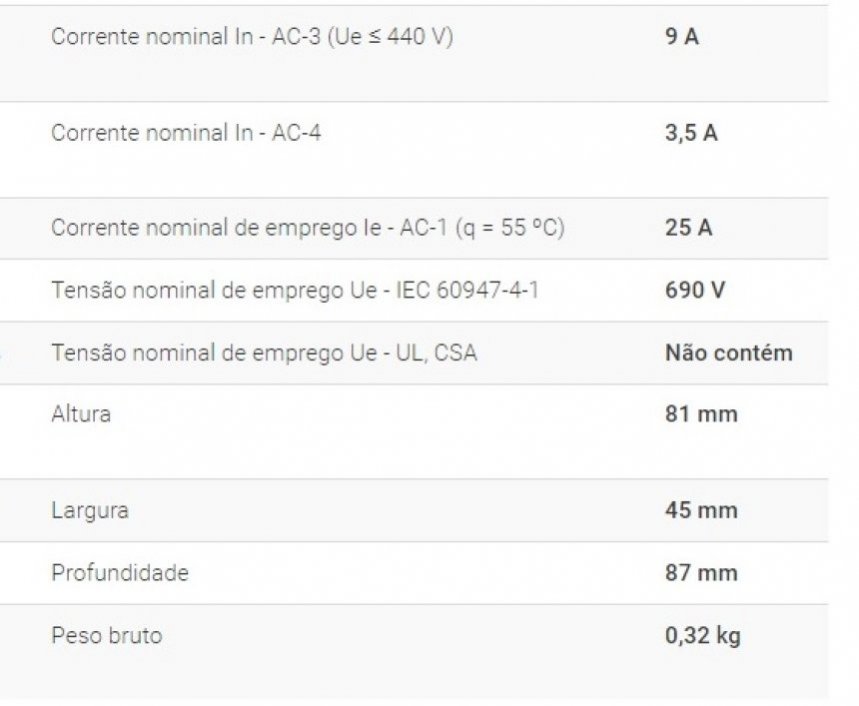Screen dimensions: 859x706
Task: Select the 25 A value
Action: click(688, 228)
